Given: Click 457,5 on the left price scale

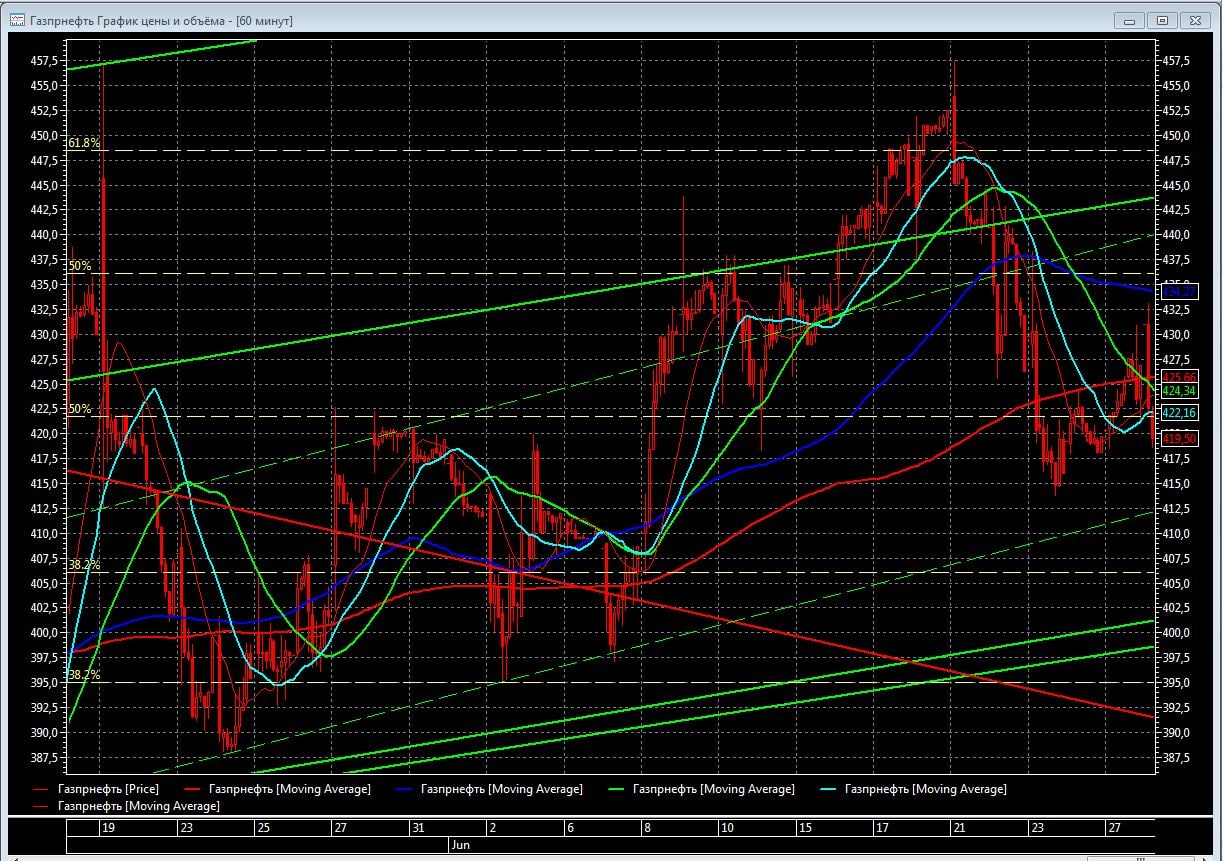Looking at the screenshot, I should tap(43, 61).
